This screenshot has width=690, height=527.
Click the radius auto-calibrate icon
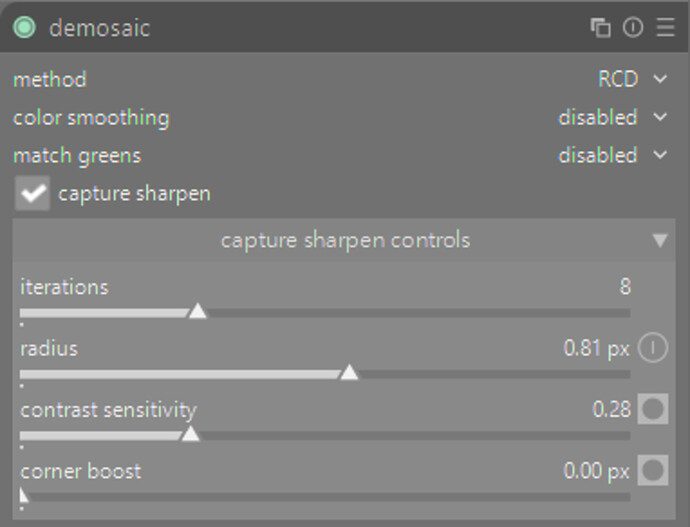point(652,349)
